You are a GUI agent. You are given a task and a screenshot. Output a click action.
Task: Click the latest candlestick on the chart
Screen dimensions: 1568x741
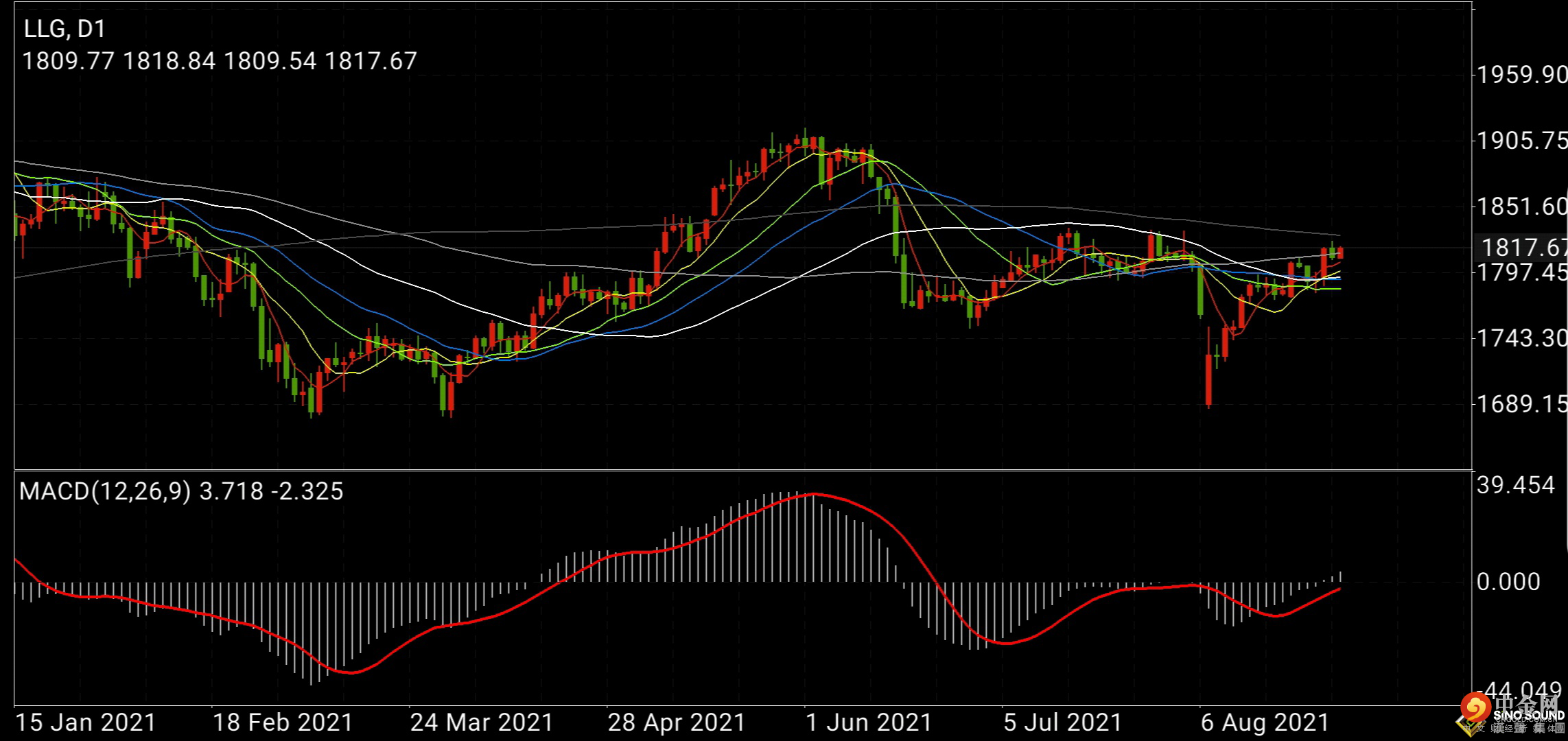click(x=1340, y=253)
